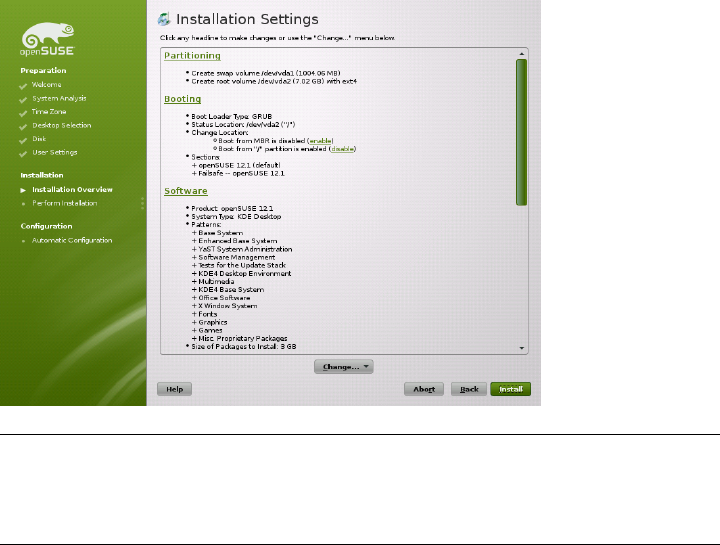Click 'System Type: KDE Desktop' line

coord(236,217)
